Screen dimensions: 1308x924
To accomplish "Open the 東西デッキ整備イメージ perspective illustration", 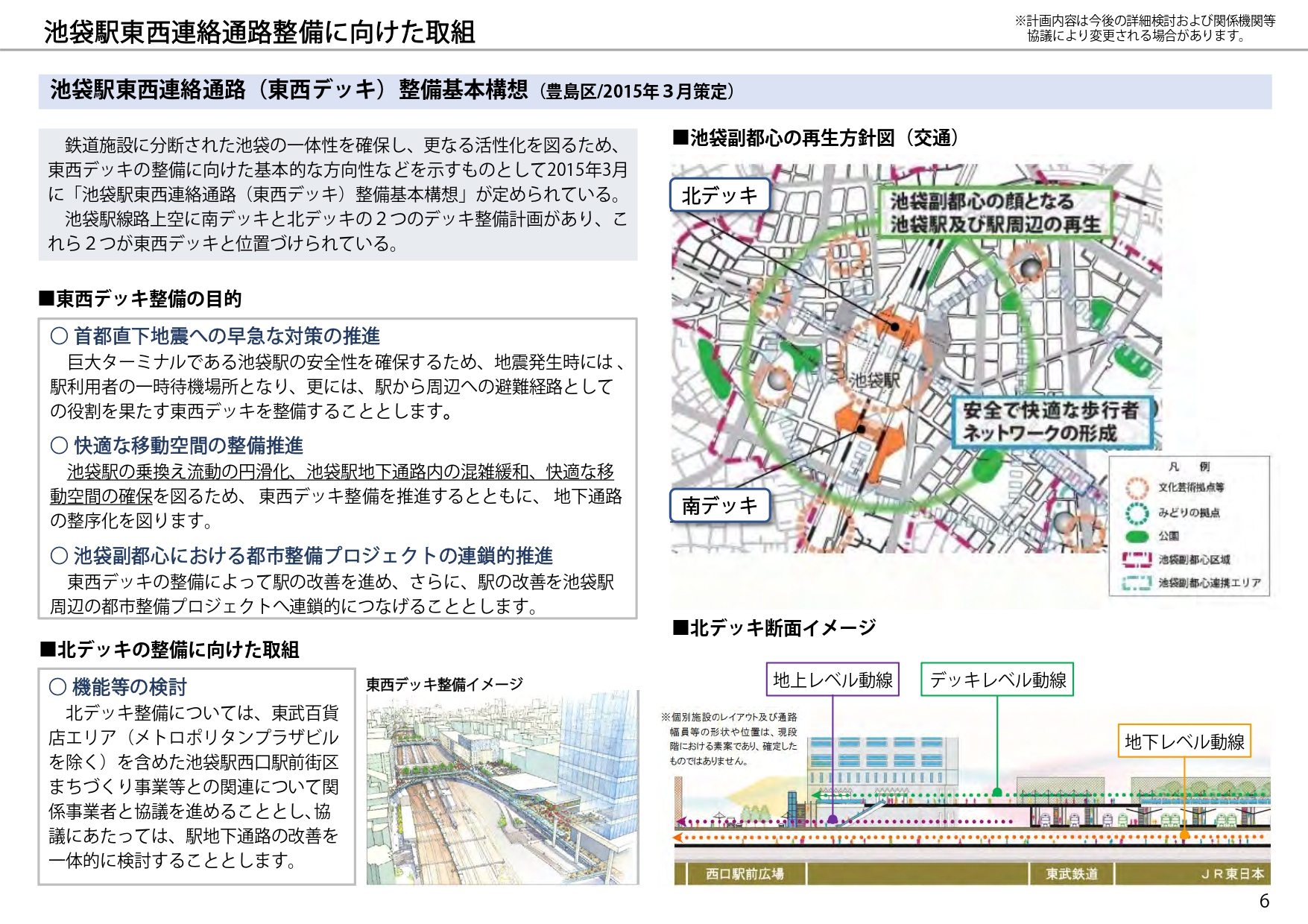I will [x=502, y=789].
